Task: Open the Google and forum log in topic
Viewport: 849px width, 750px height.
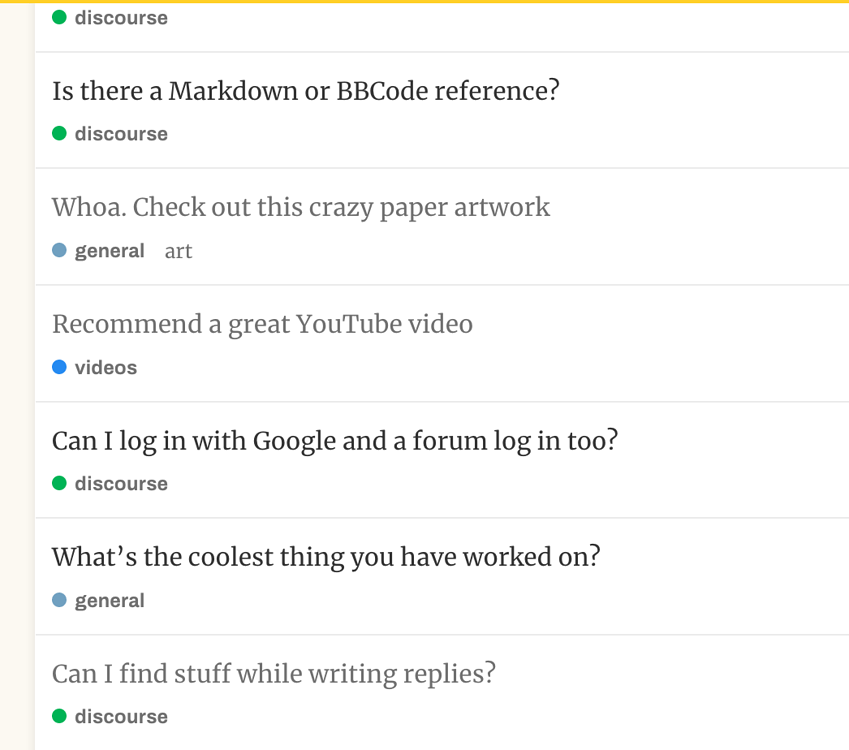Action: (334, 440)
